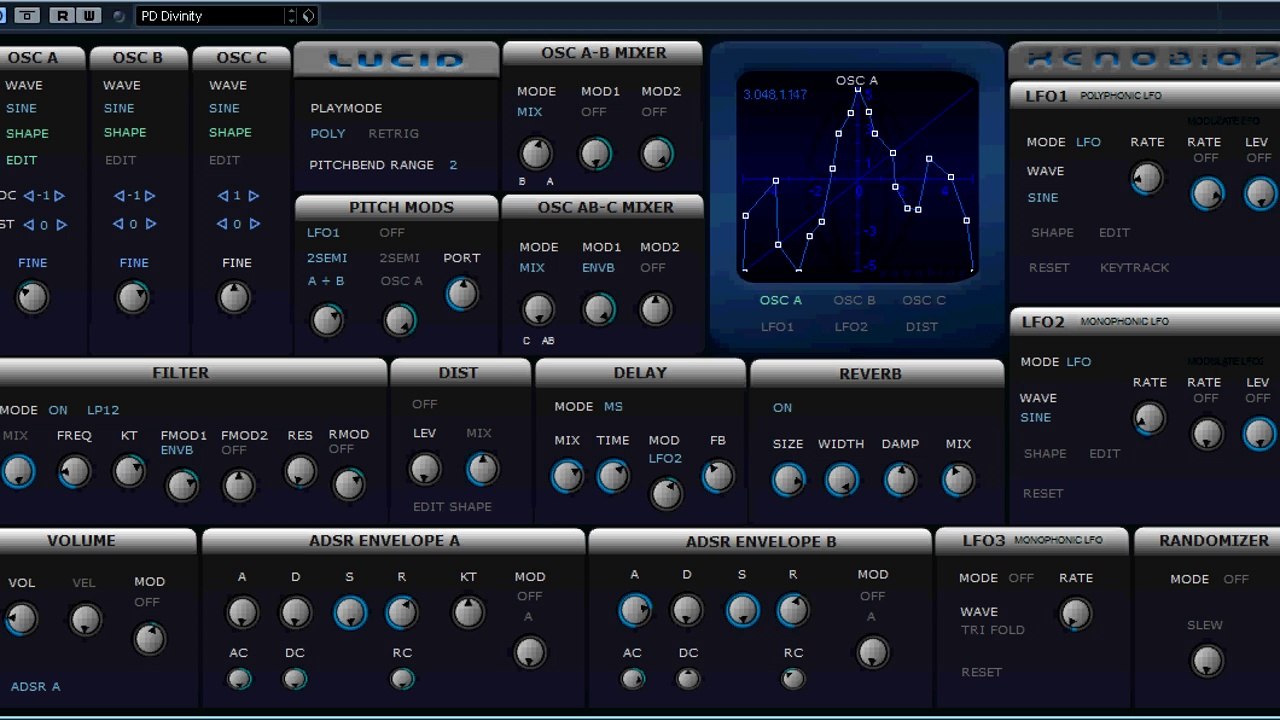Open the PD Divinity preset selector
The width and height of the screenshot is (1280, 720).
point(210,16)
